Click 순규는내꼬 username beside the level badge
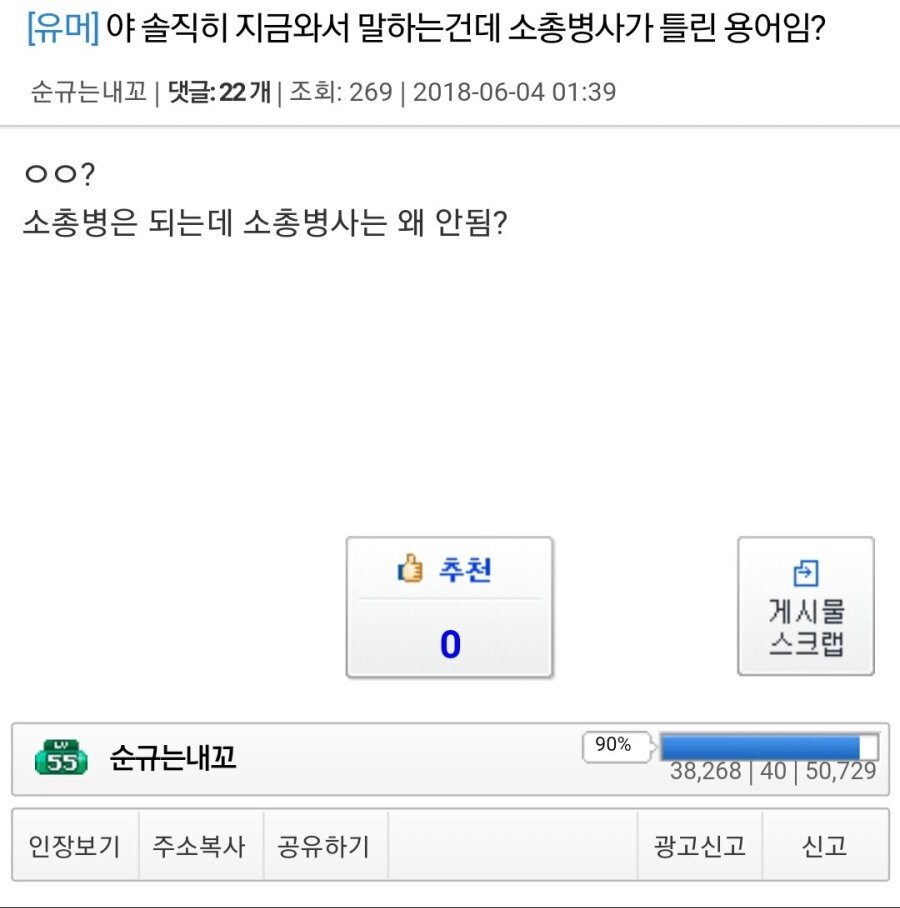This screenshot has height=908, width=900. [173, 759]
